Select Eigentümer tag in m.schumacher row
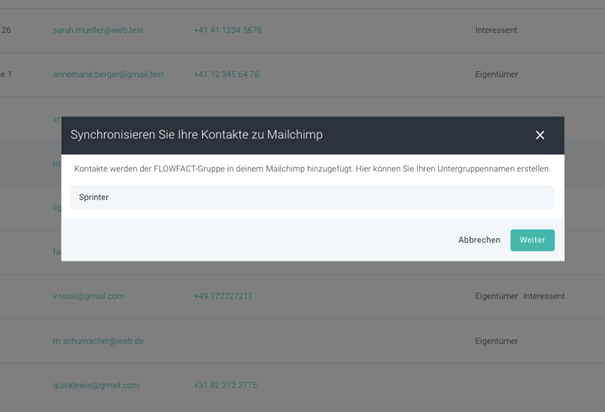Screen dimensions: 605x412 [496, 341]
